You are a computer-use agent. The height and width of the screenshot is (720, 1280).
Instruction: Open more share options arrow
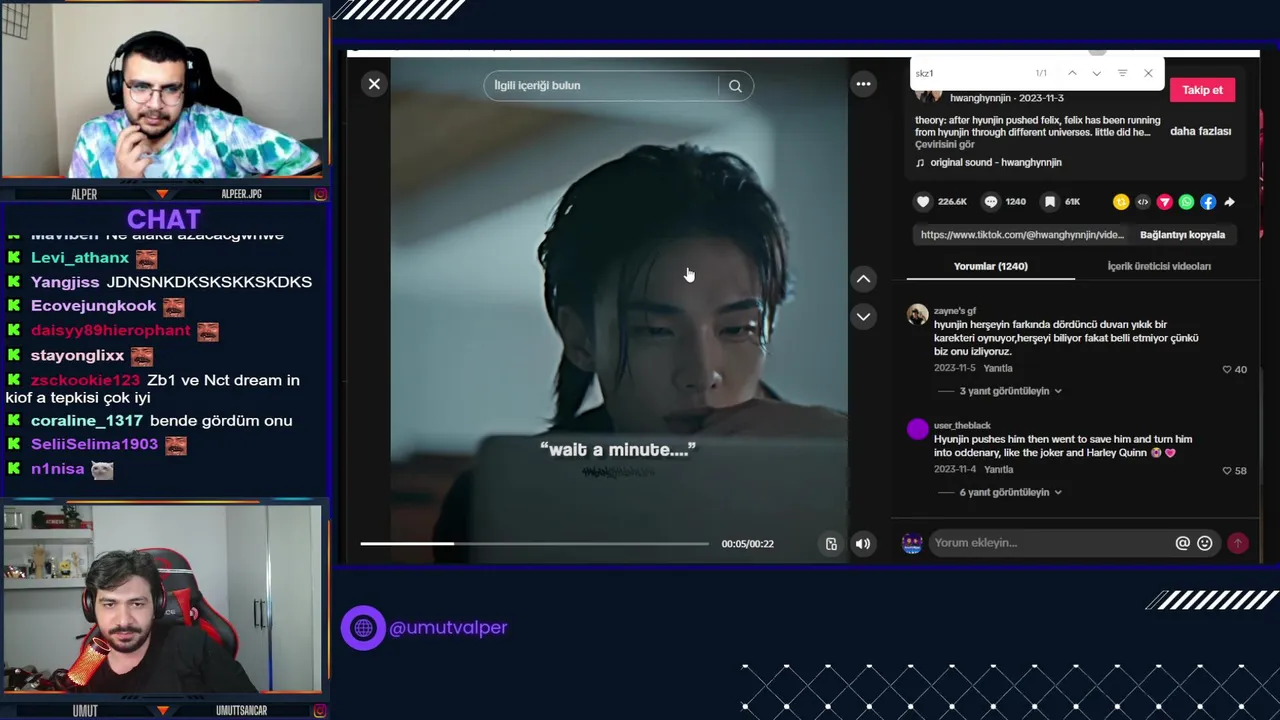click(x=1230, y=202)
